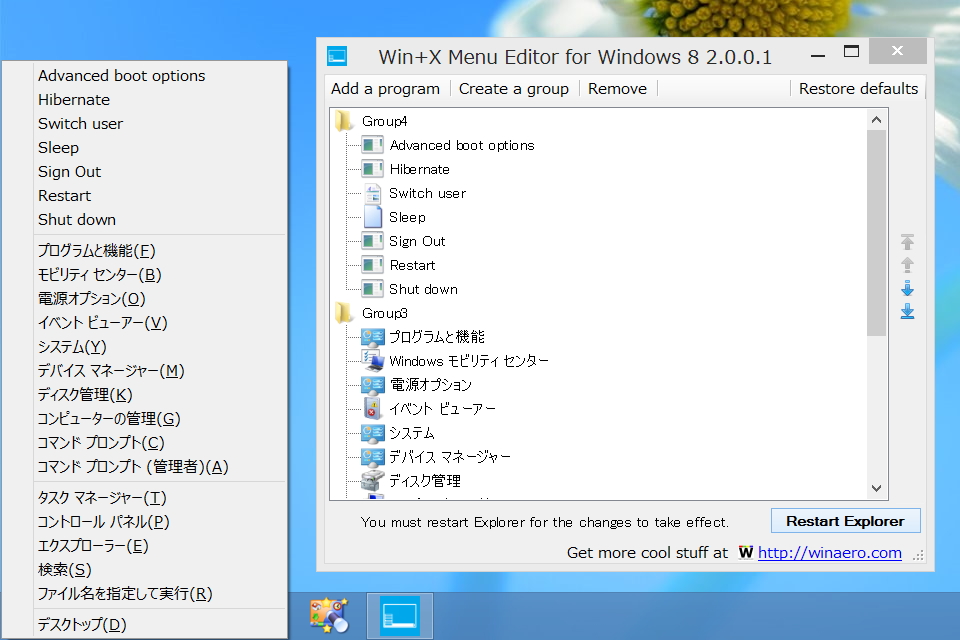This screenshot has height=640, width=960.
Task: Open the paint palette app on taskbar
Action: pos(329,616)
